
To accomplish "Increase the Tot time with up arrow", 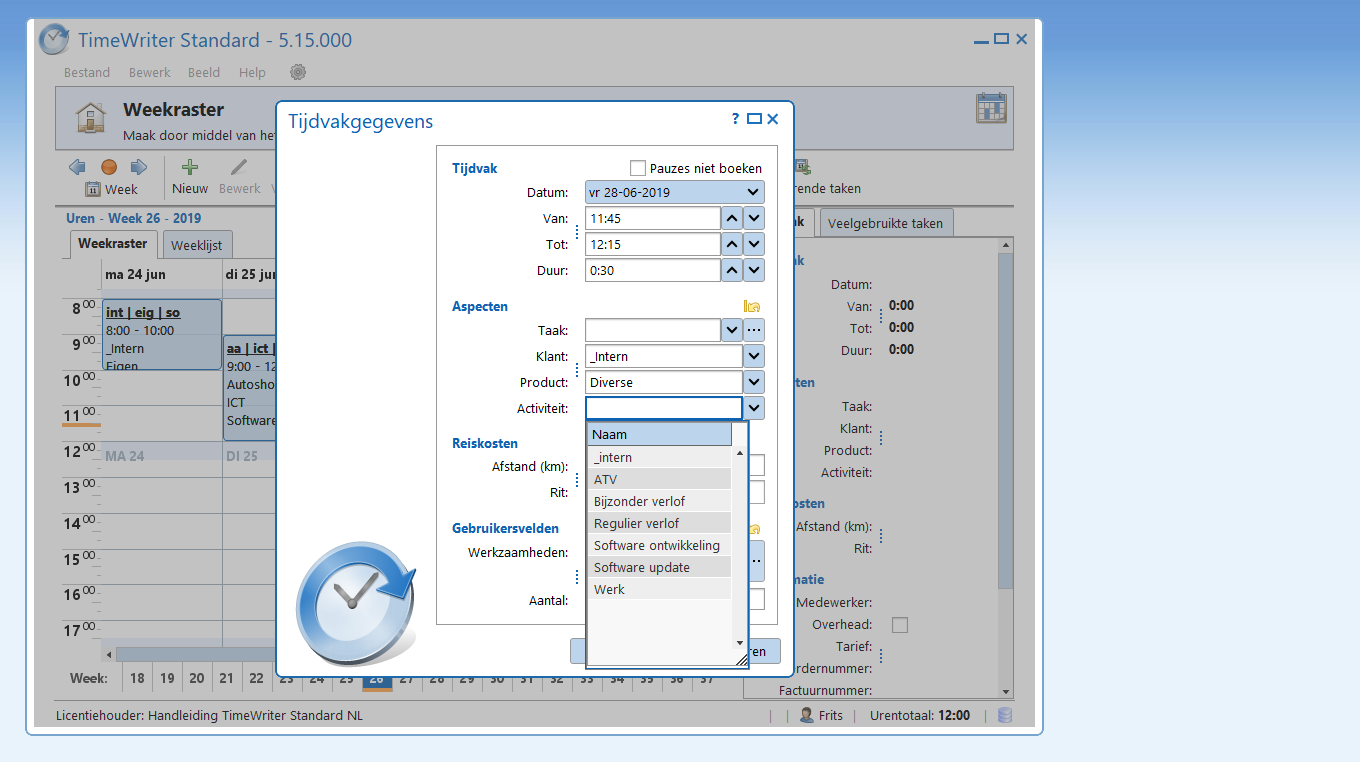I will pyautogui.click(x=731, y=244).
